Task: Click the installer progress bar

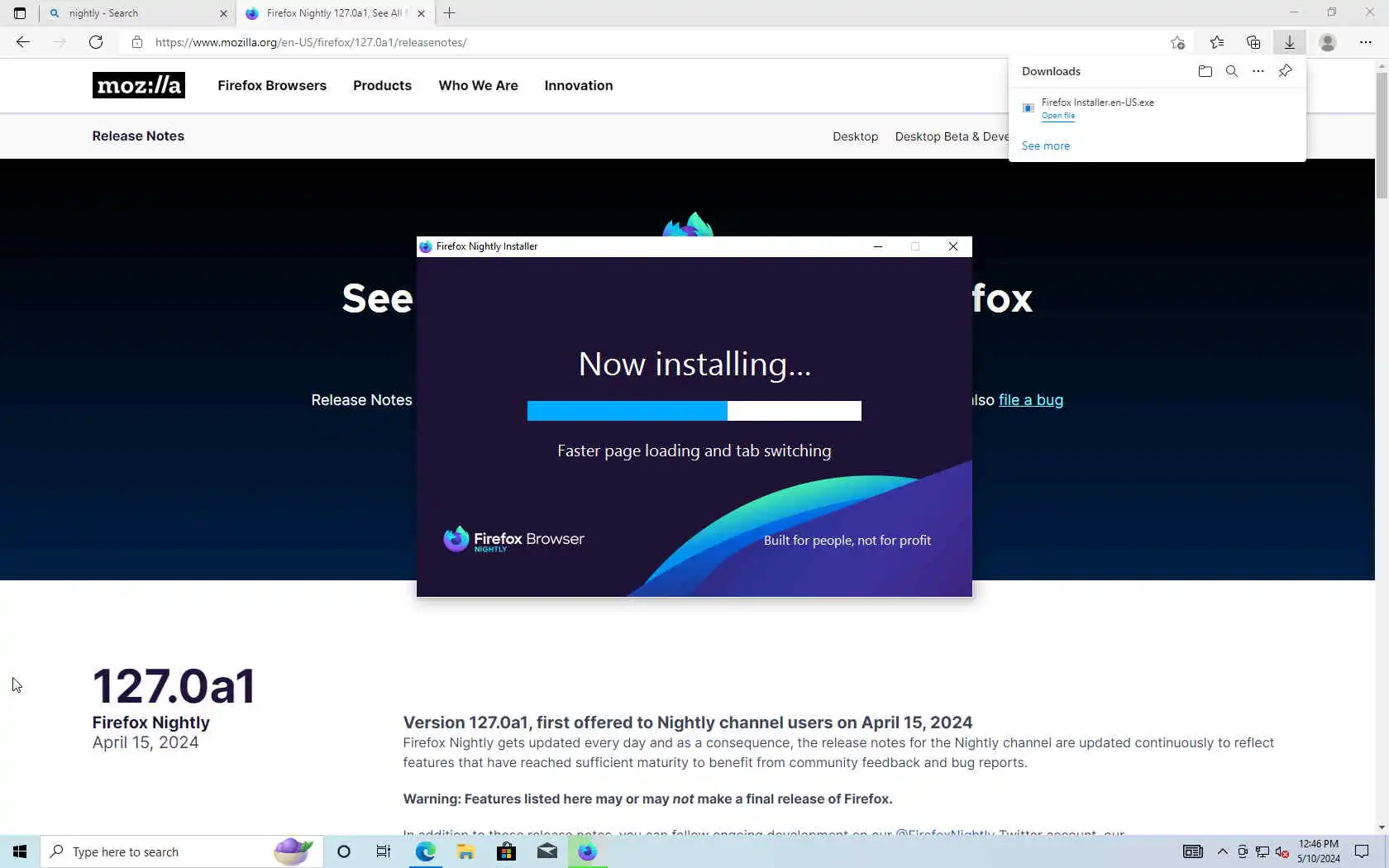Action: (x=694, y=411)
